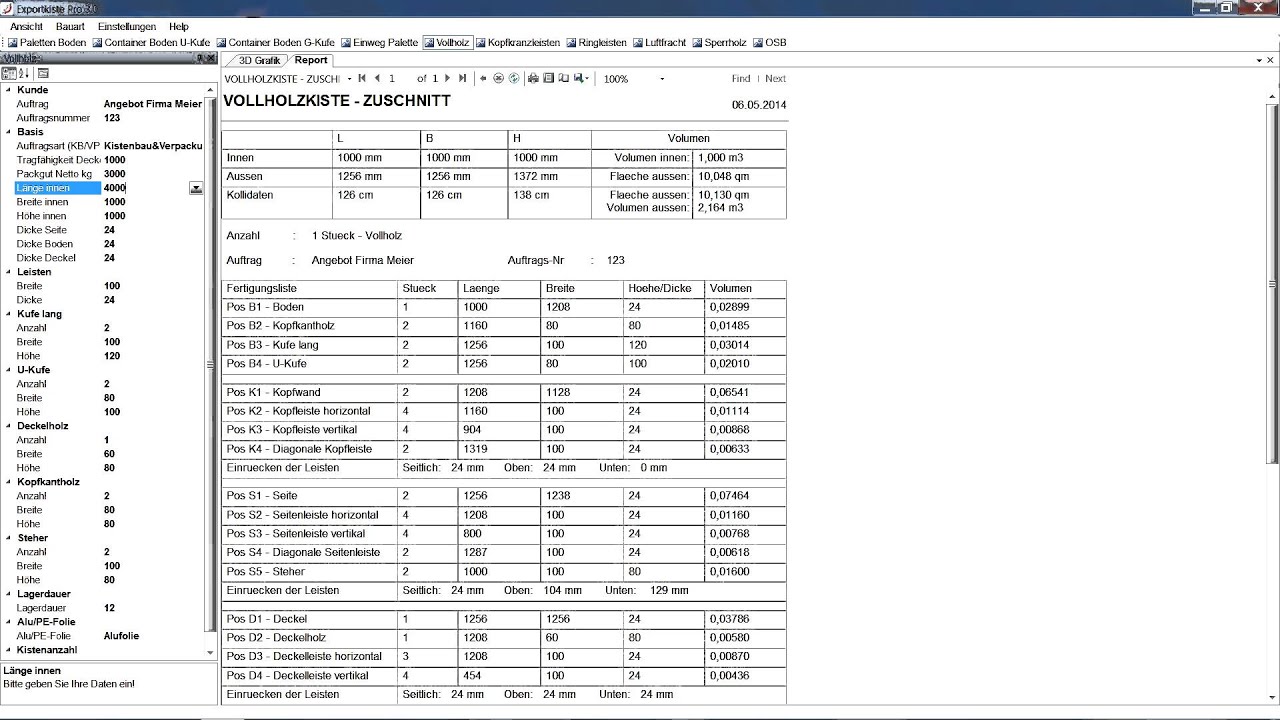
Task: Select the Lagerdauer value 12
Action: pyautogui.click(x=153, y=608)
